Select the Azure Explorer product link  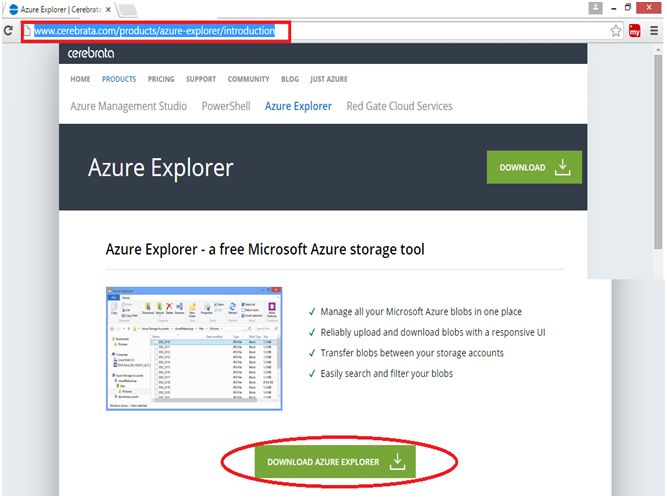[x=298, y=106]
